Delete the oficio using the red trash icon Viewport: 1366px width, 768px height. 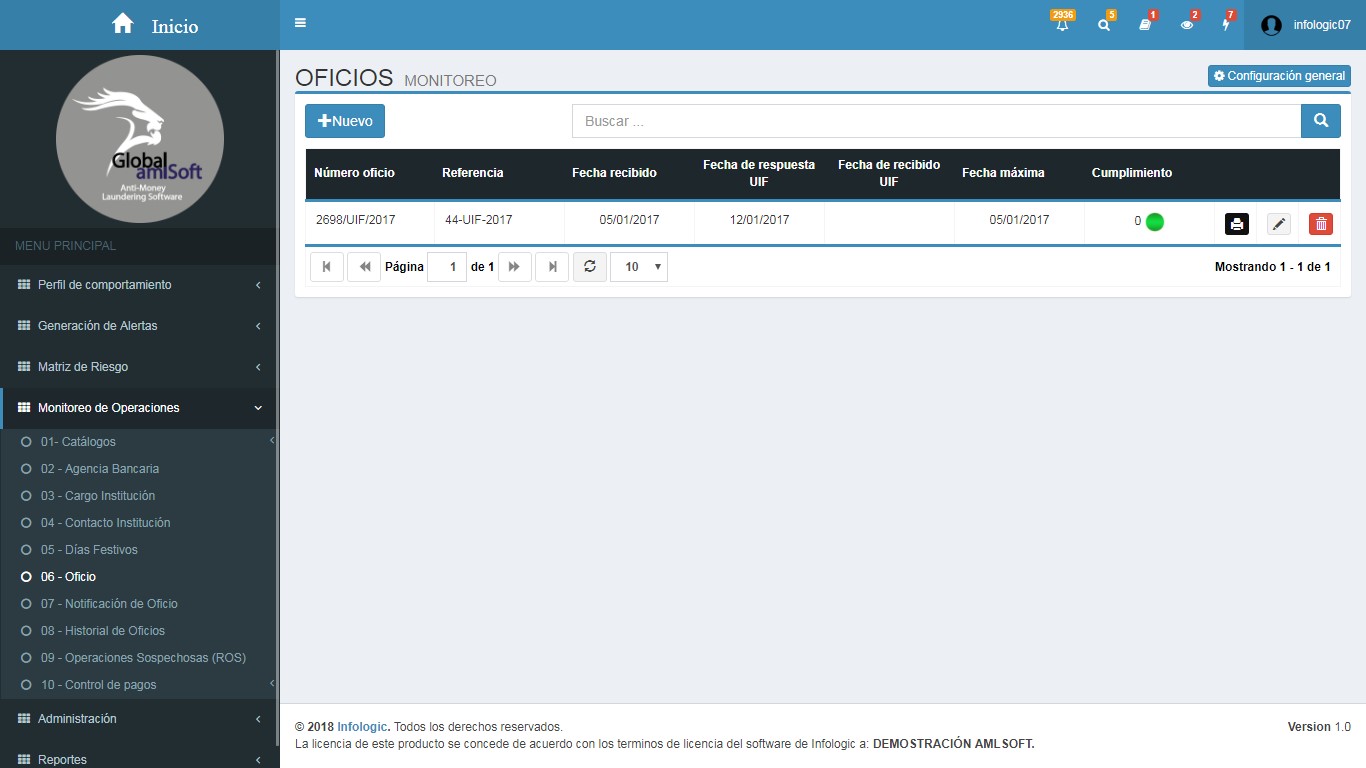1321,224
